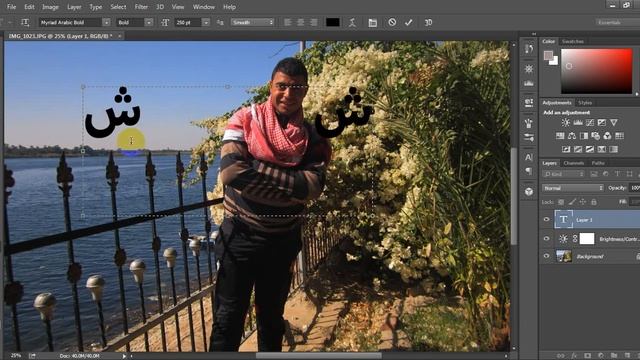
Task: Add a Color Balance adjustment
Action: [572, 136]
